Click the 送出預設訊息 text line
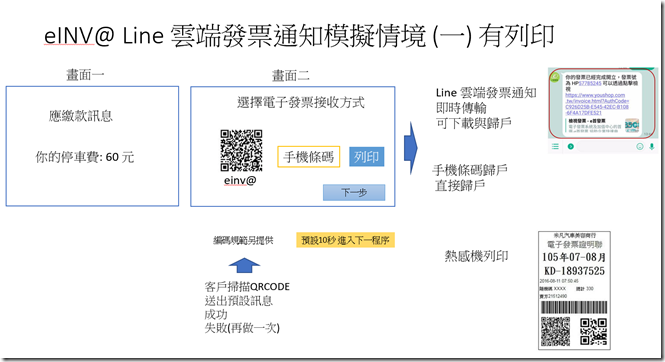 point(239,301)
